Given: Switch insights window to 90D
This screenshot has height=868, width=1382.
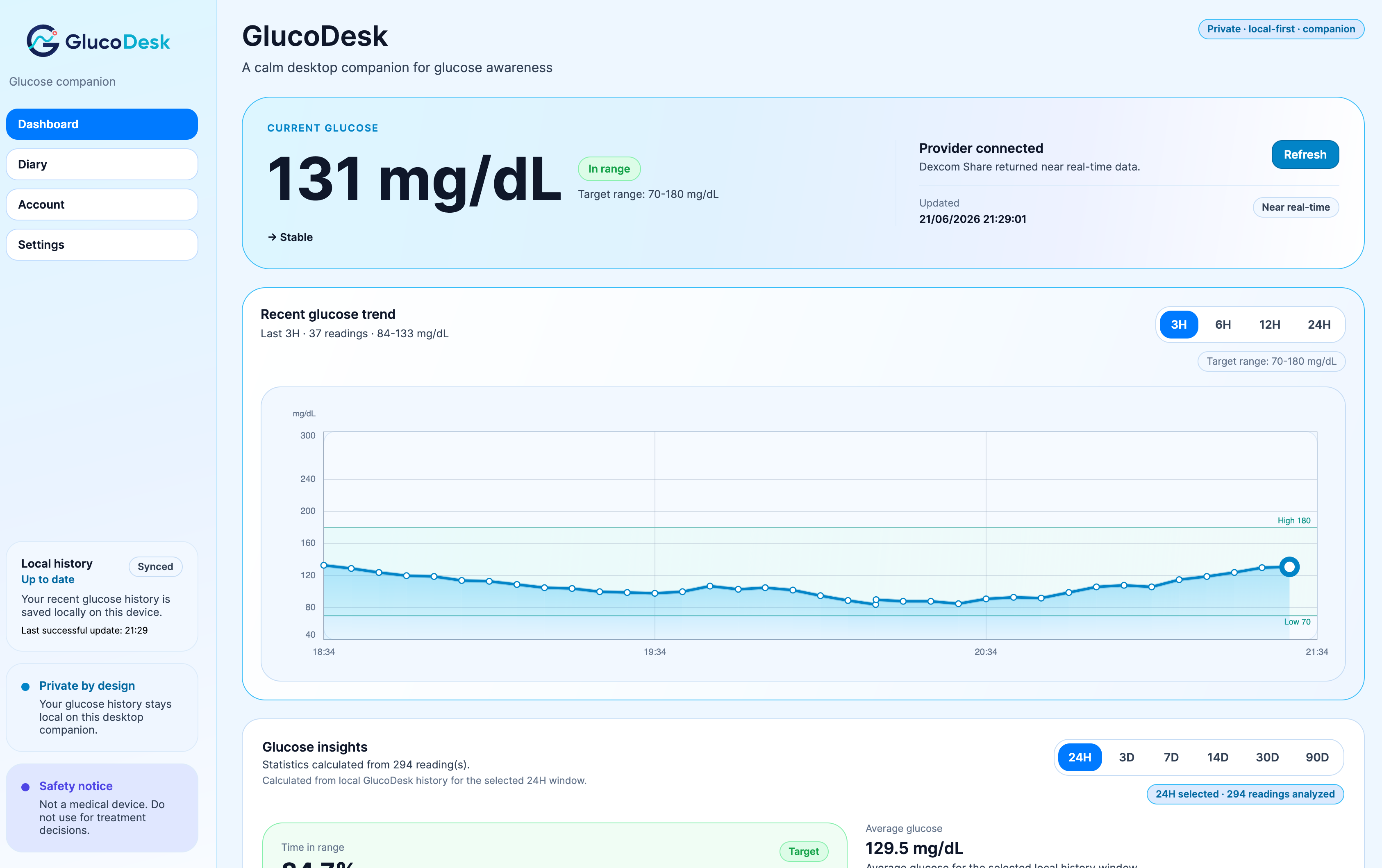Looking at the screenshot, I should [x=1317, y=757].
